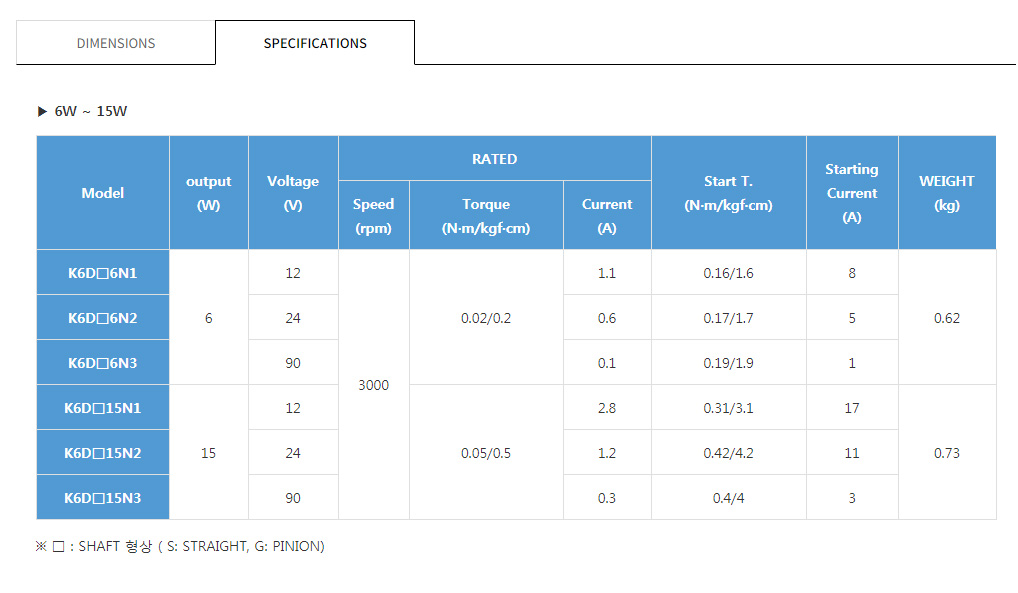Select the K6D□15N2 model cell
The image size is (1018, 593).
[103, 453]
